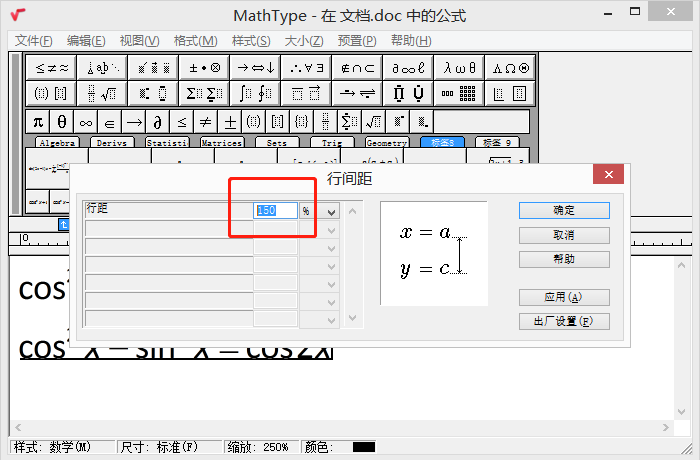This screenshot has width=700, height=460.
Task: Click the 缩放: 250% status bar entry
Action: [262, 447]
